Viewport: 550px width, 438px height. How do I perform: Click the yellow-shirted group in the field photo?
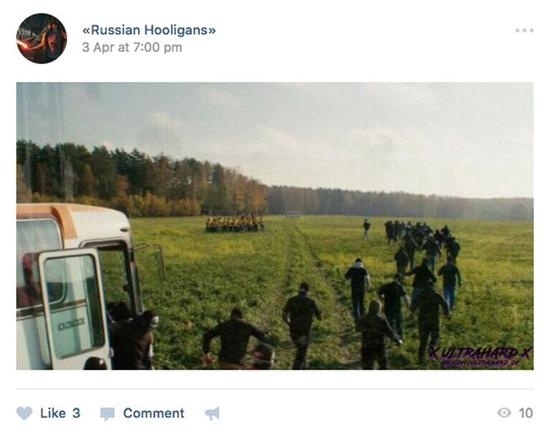tap(235, 224)
